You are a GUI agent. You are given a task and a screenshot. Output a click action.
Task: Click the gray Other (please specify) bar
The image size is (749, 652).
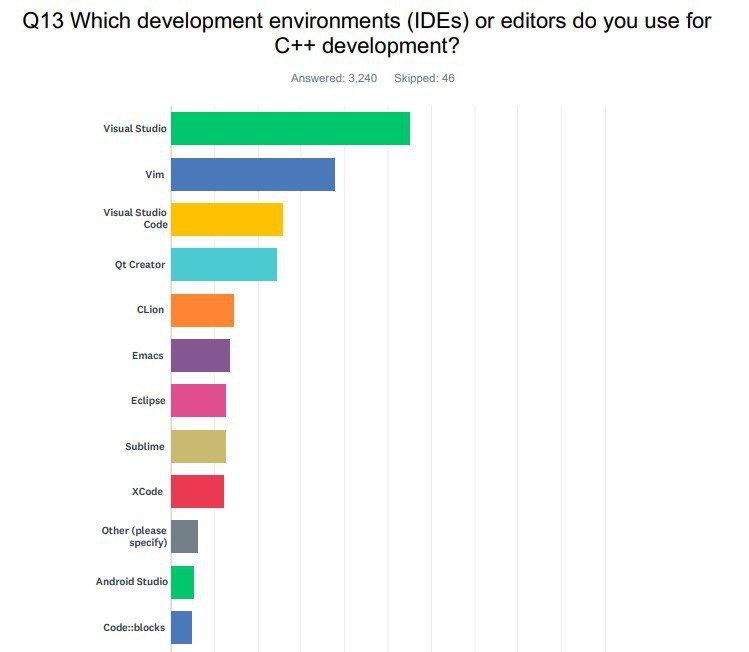click(x=184, y=536)
